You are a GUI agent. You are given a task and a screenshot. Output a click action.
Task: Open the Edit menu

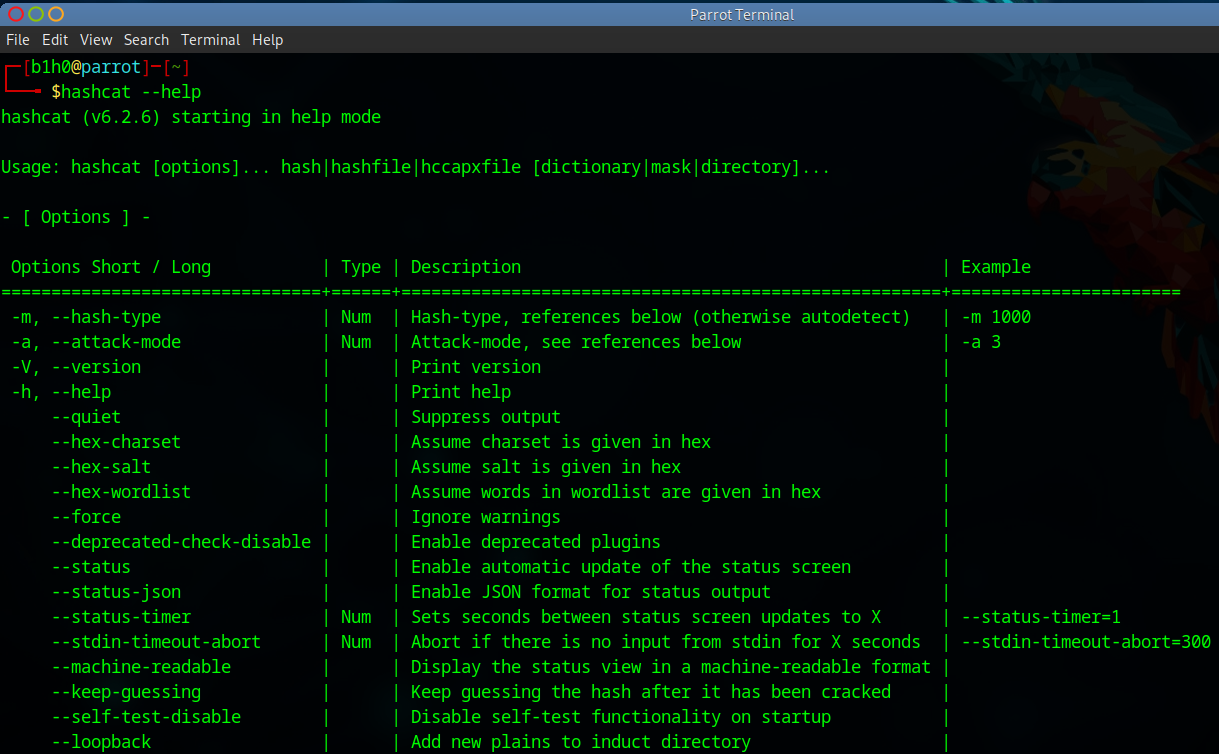click(x=55, y=40)
